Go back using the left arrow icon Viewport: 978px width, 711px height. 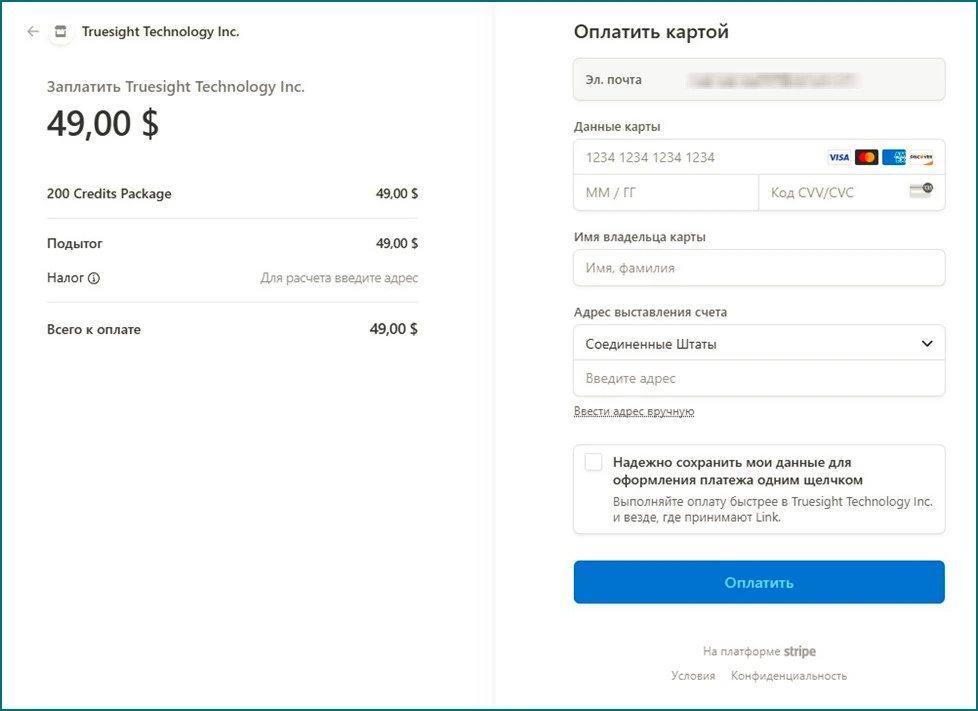coord(33,31)
